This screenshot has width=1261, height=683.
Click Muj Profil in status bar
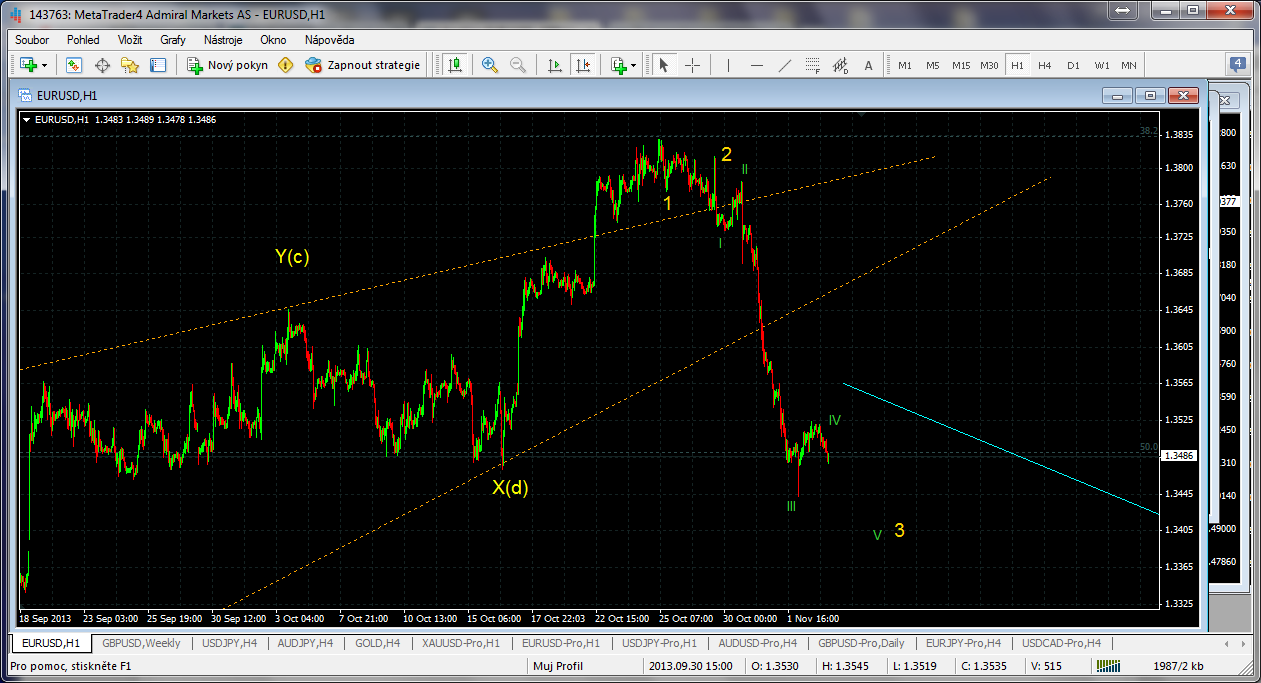click(556, 666)
